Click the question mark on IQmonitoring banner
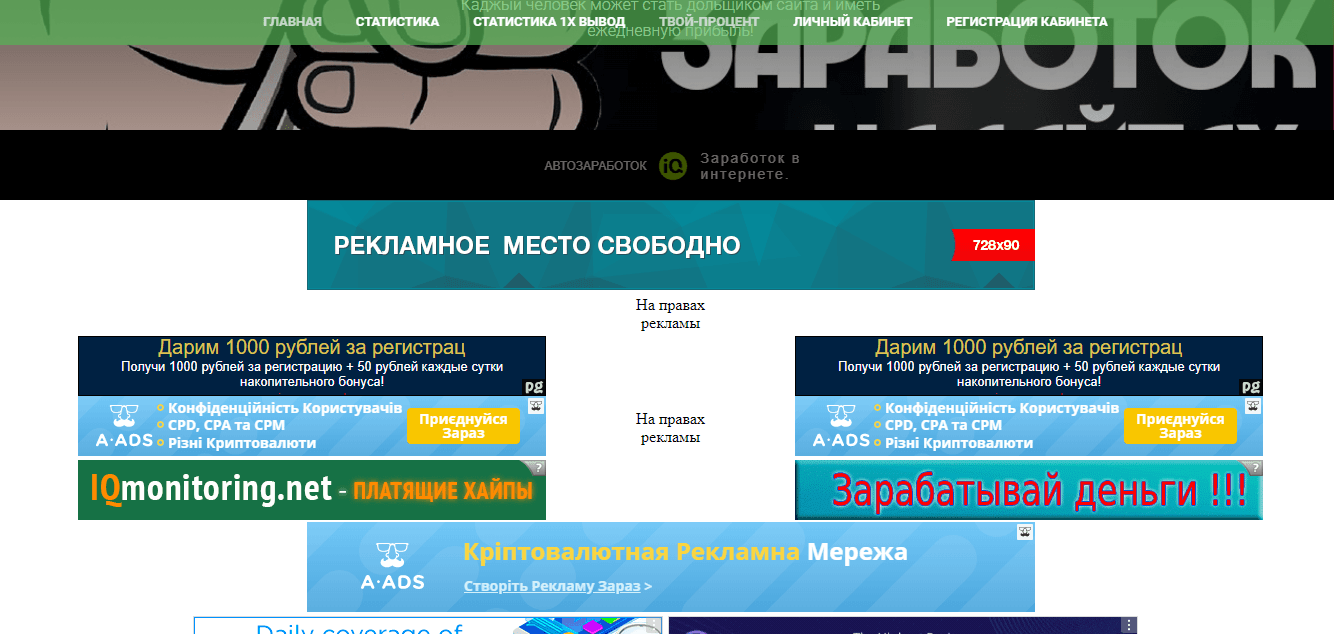Screen dimensions: 1334x634 coord(538,467)
